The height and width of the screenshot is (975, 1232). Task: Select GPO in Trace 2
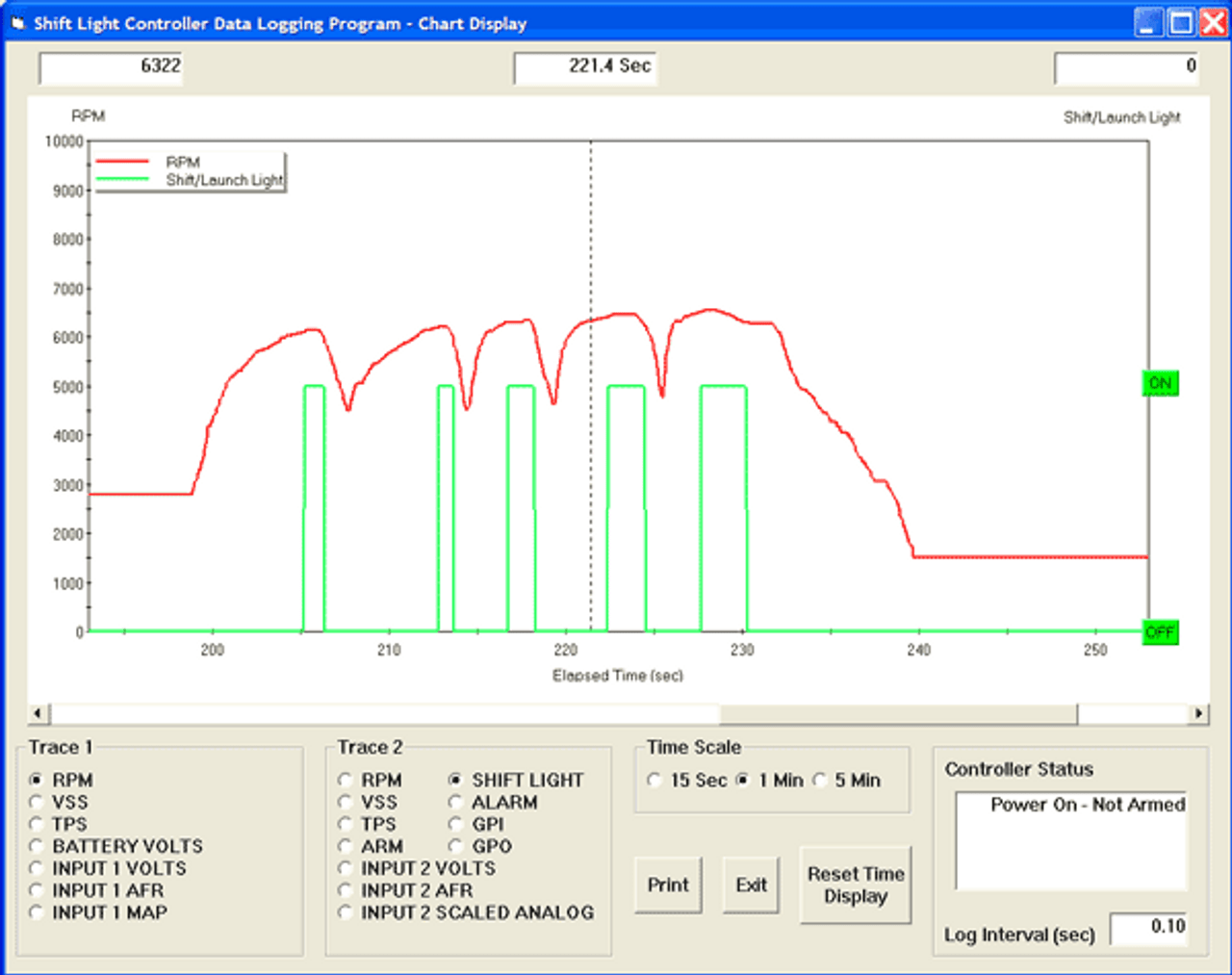pyautogui.click(x=455, y=846)
